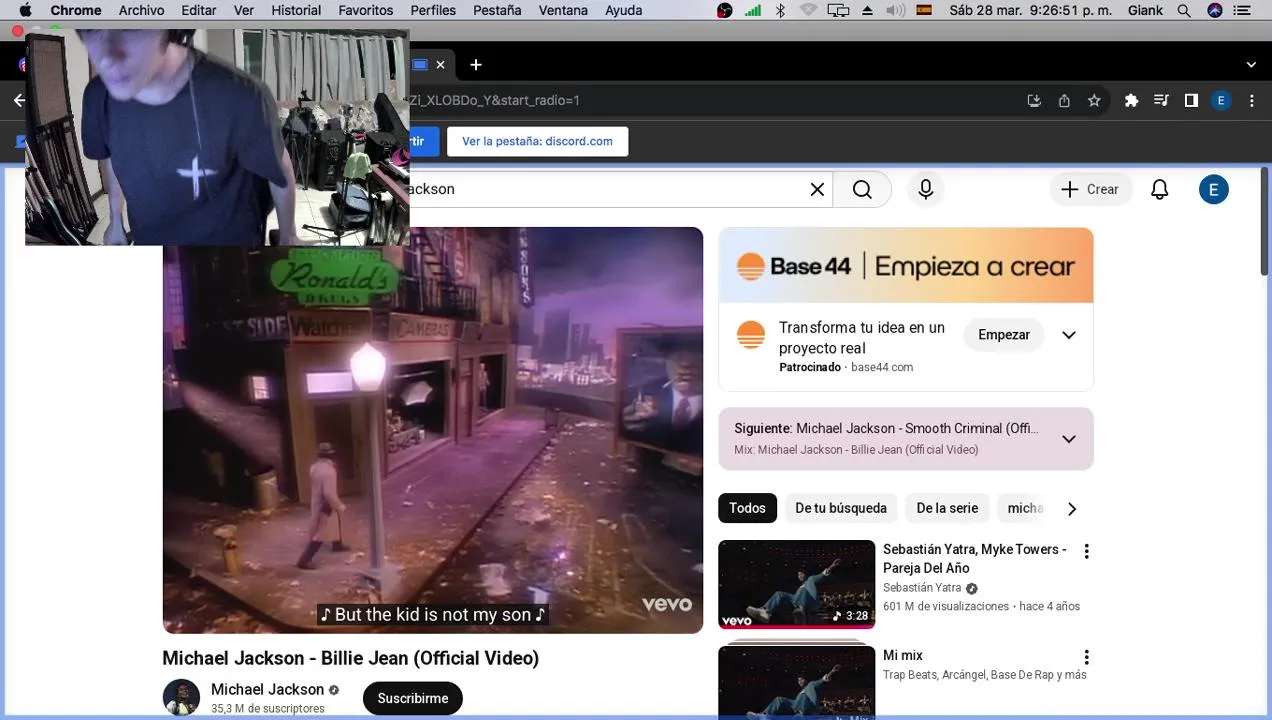Open the Historial menu
The width and height of the screenshot is (1272, 720).
coord(296,10)
